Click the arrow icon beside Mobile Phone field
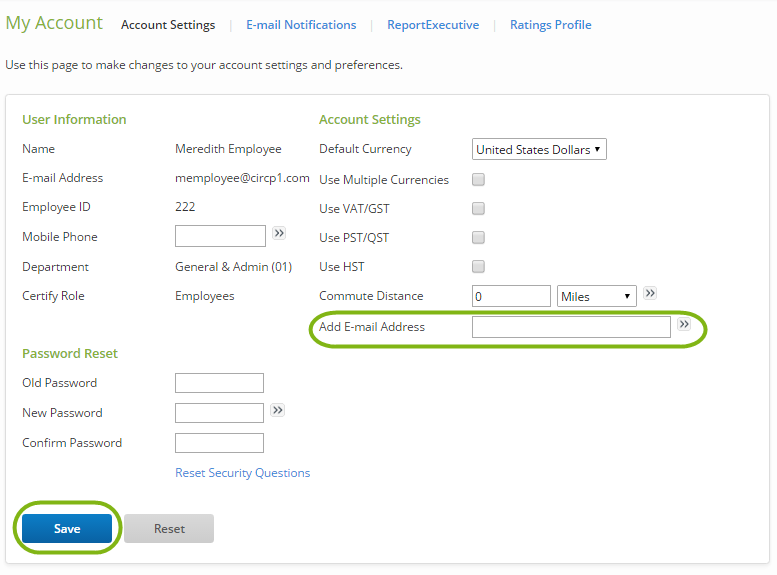This screenshot has height=575, width=777. 279,233
